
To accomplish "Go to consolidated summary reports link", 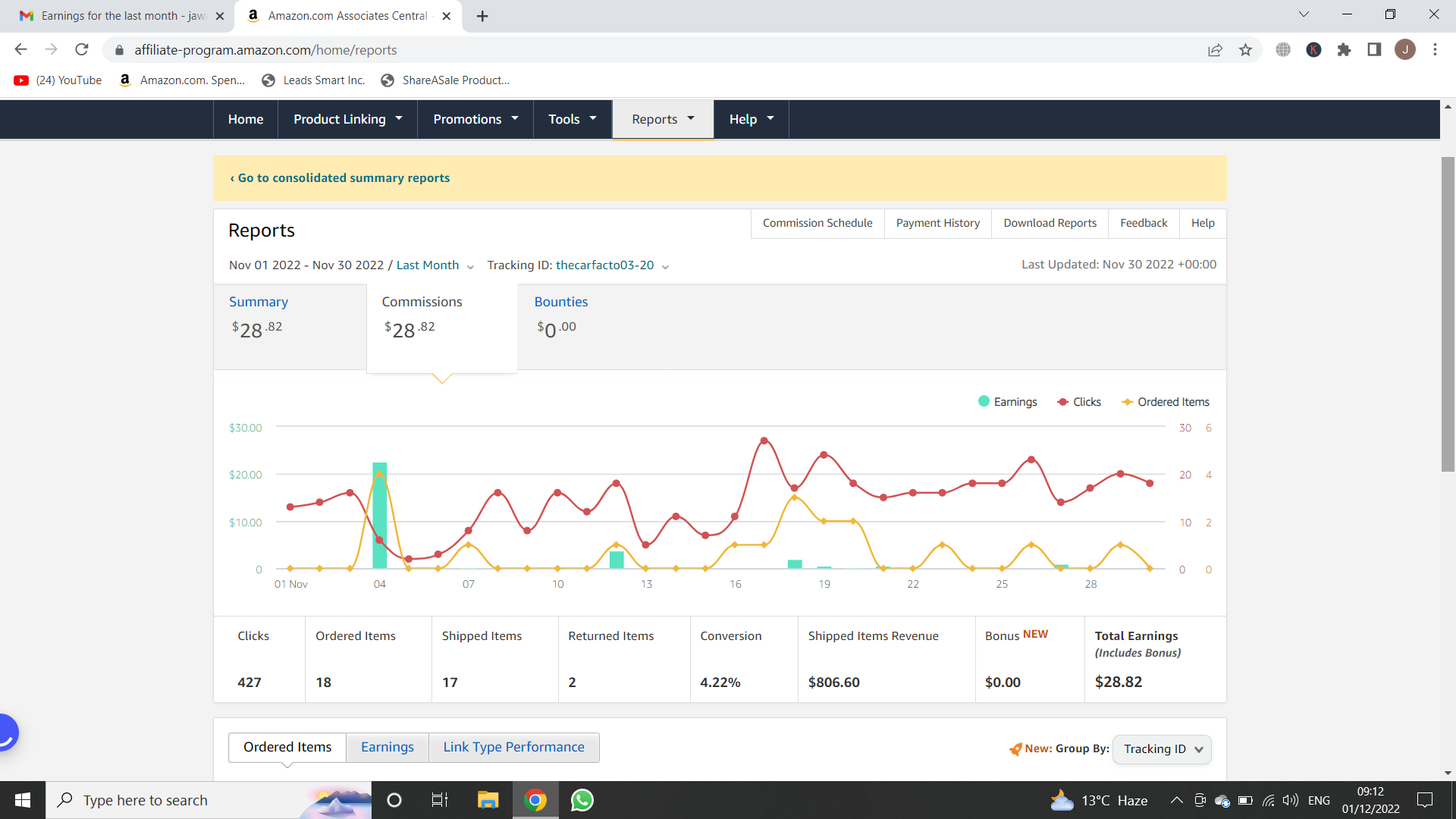I will 340,178.
